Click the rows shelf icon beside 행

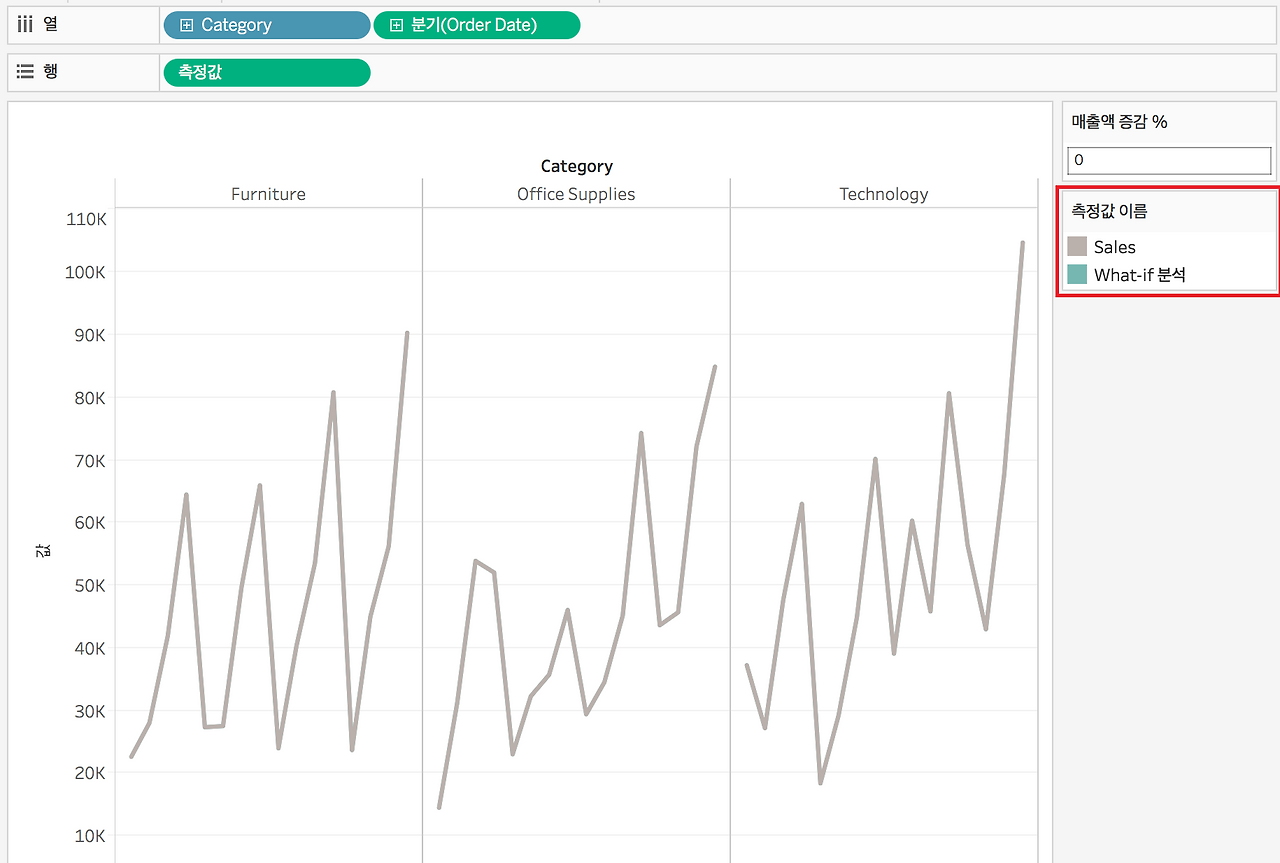[26, 72]
